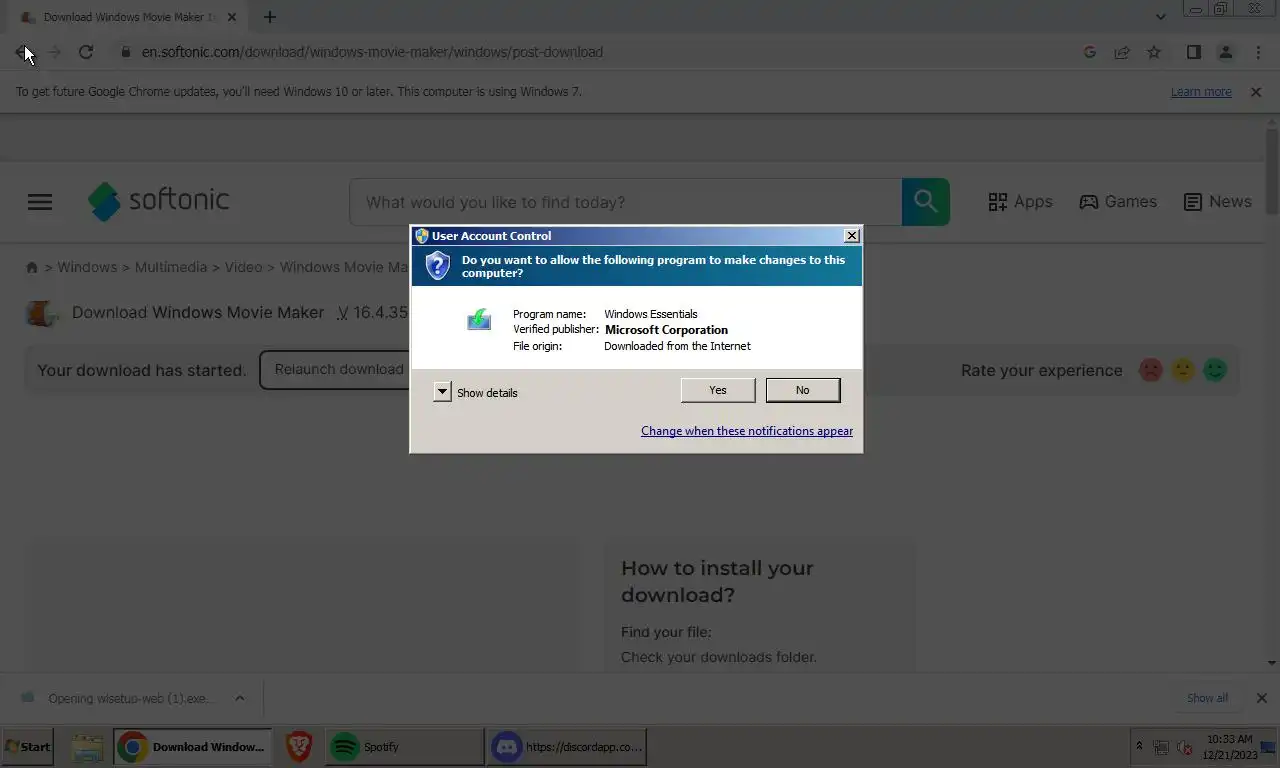Open the Windows Start button

pyautogui.click(x=28, y=746)
